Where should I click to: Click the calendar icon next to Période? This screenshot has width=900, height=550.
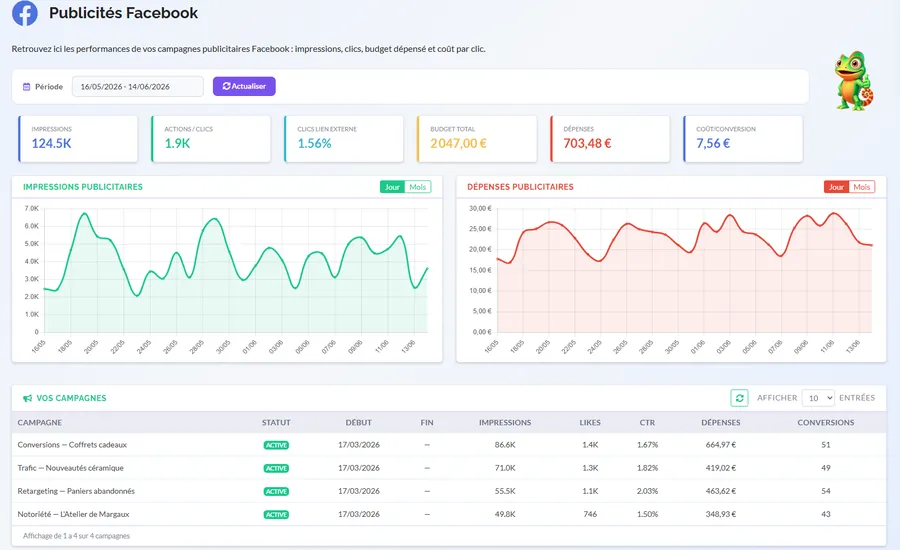(26, 87)
